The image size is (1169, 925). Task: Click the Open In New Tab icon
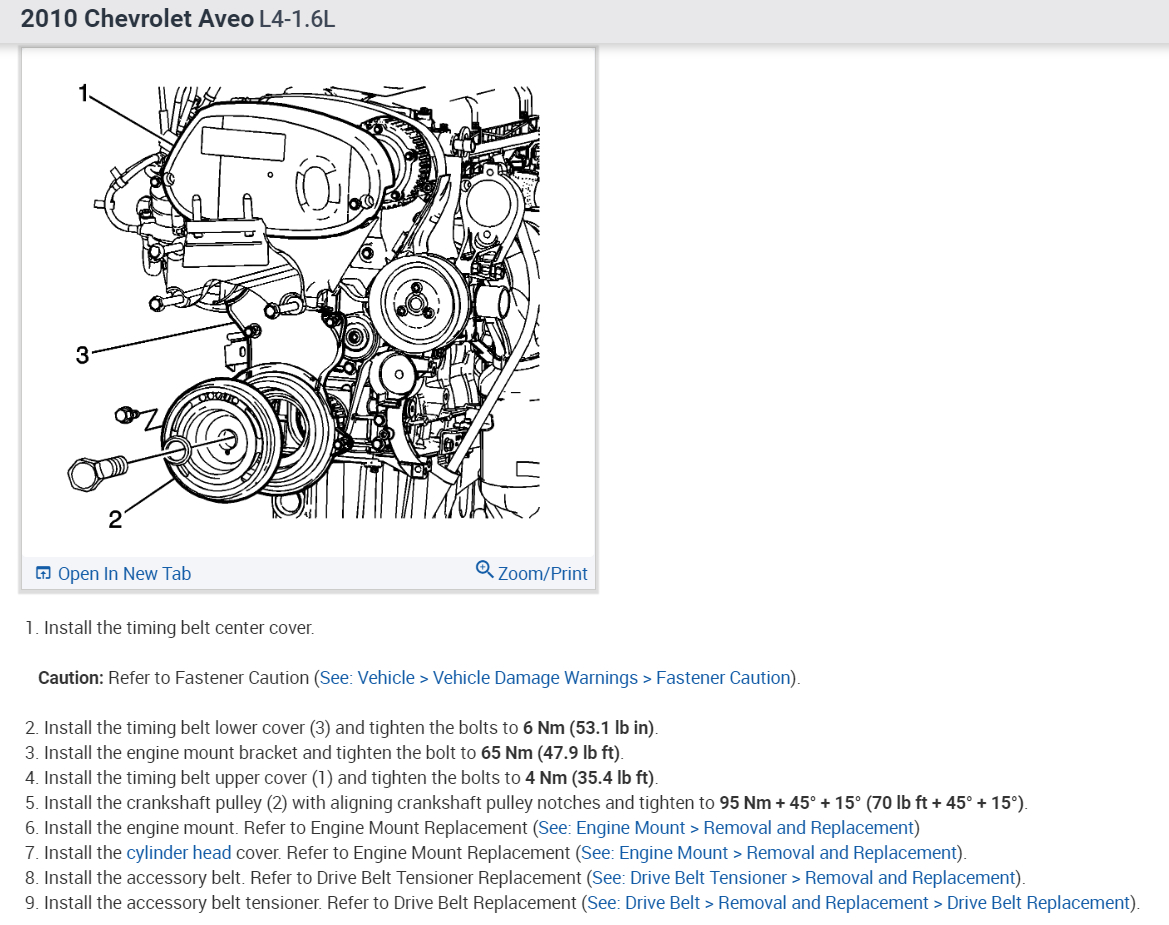coord(43,573)
